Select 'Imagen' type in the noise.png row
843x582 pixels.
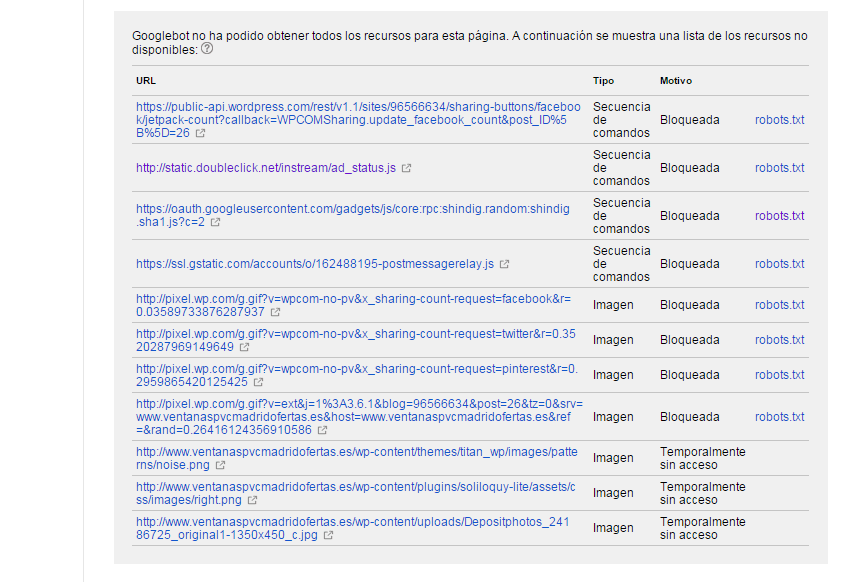[613, 458]
